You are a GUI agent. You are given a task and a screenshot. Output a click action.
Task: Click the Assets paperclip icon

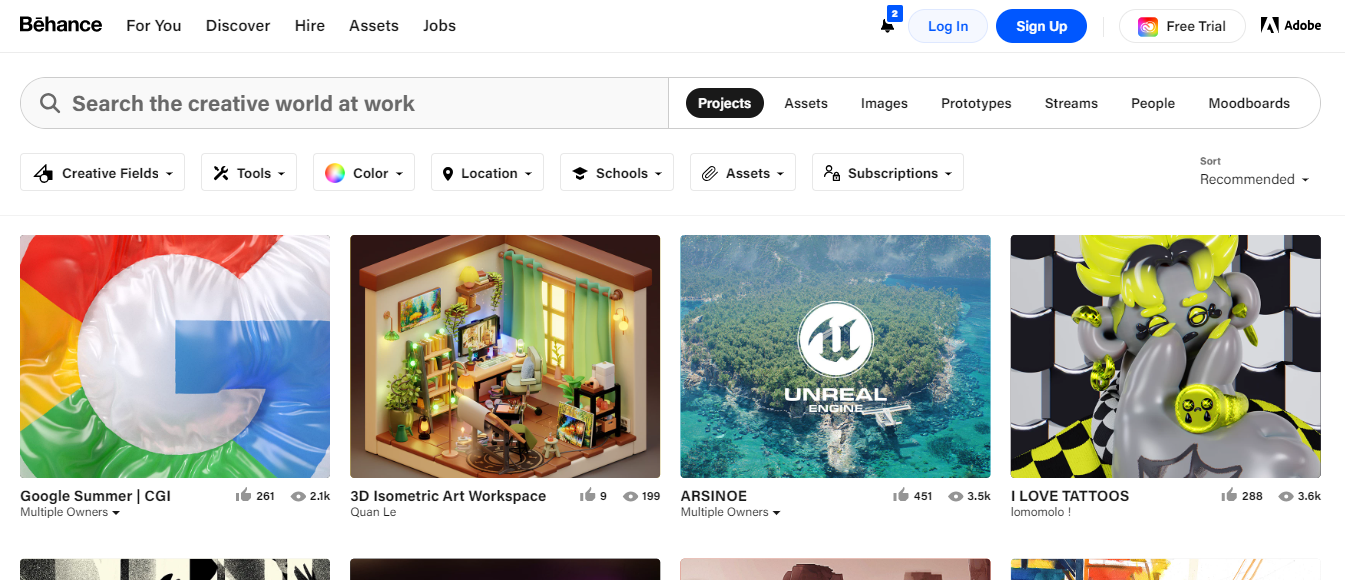[709, 173]
